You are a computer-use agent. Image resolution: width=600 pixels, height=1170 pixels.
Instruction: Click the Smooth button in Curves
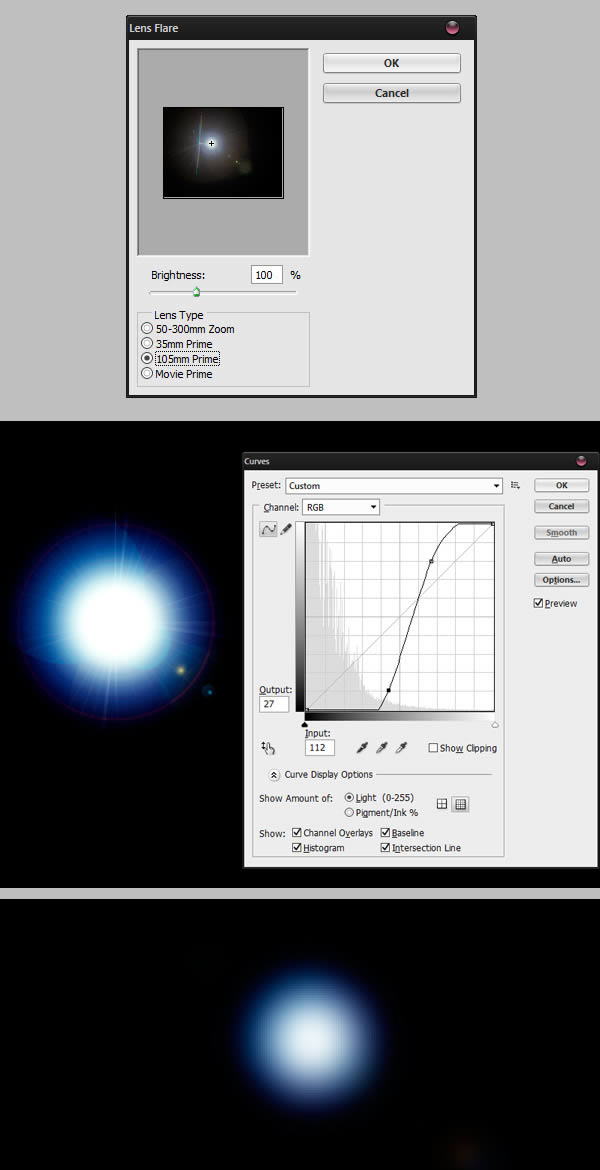coord(562,533)
